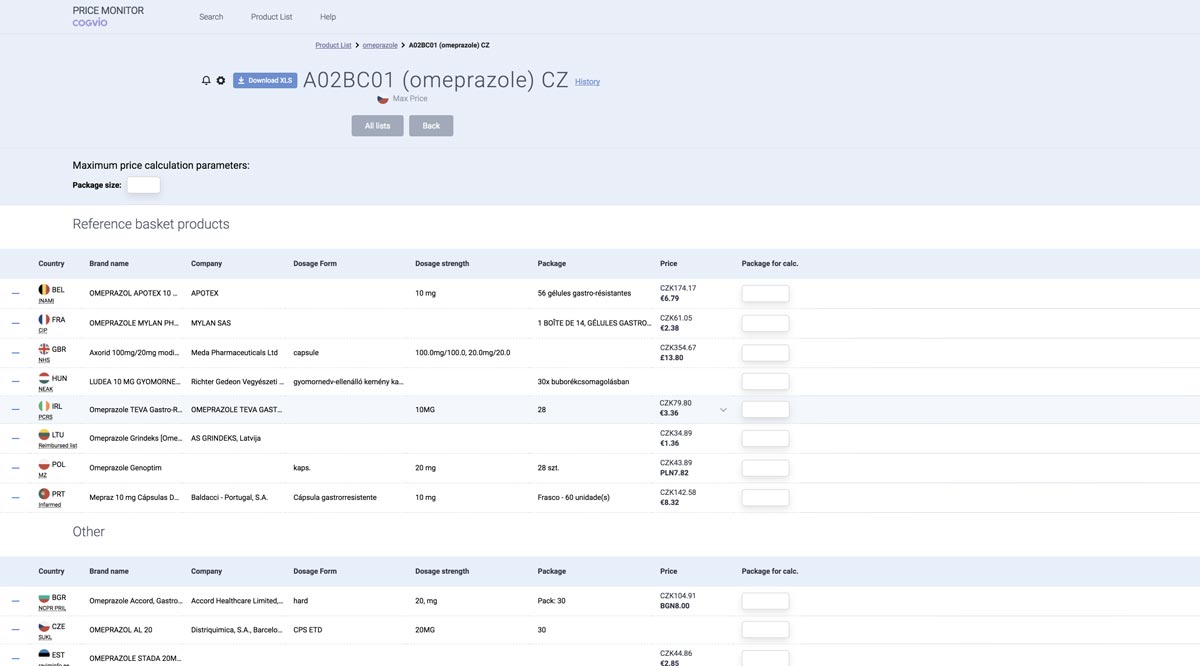The width and height of the screenshot is (1200, 666).
Task: Click the package for calc. field for CZE
Action: coord(765,630)
